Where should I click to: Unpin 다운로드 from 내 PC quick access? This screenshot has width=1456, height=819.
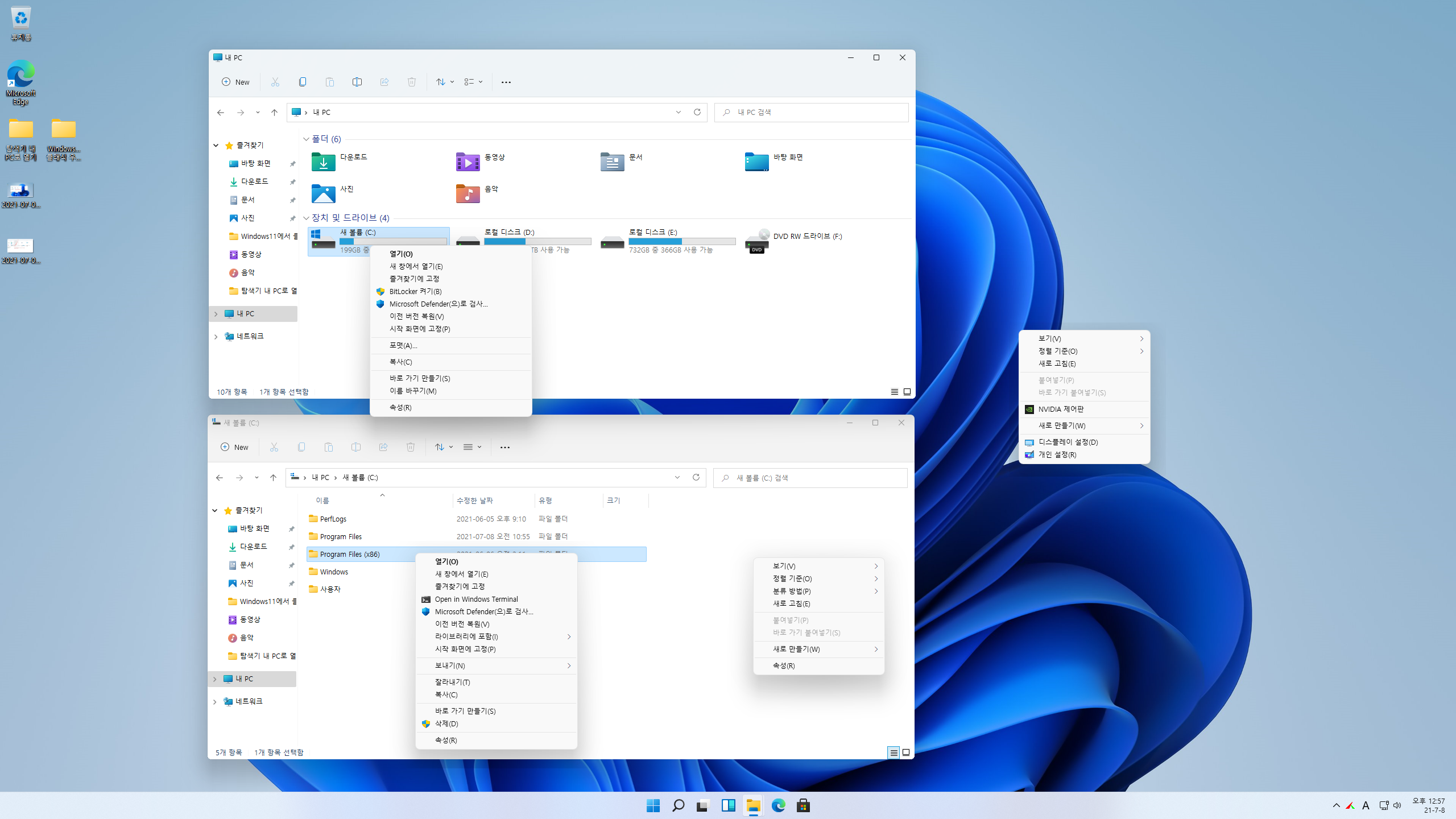point(292,182)
